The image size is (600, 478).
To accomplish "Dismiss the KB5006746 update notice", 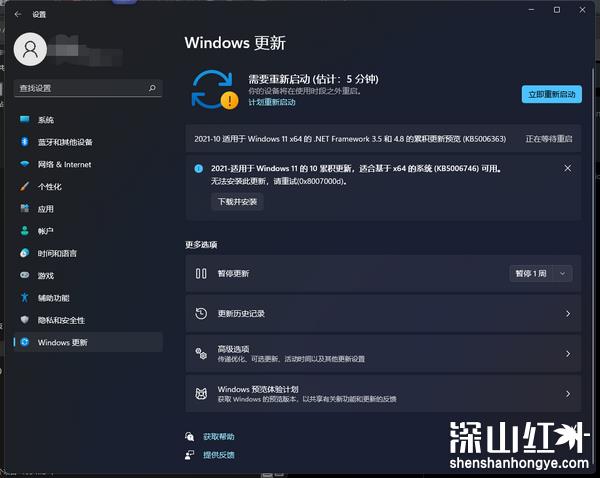I will tap(567, 168).
